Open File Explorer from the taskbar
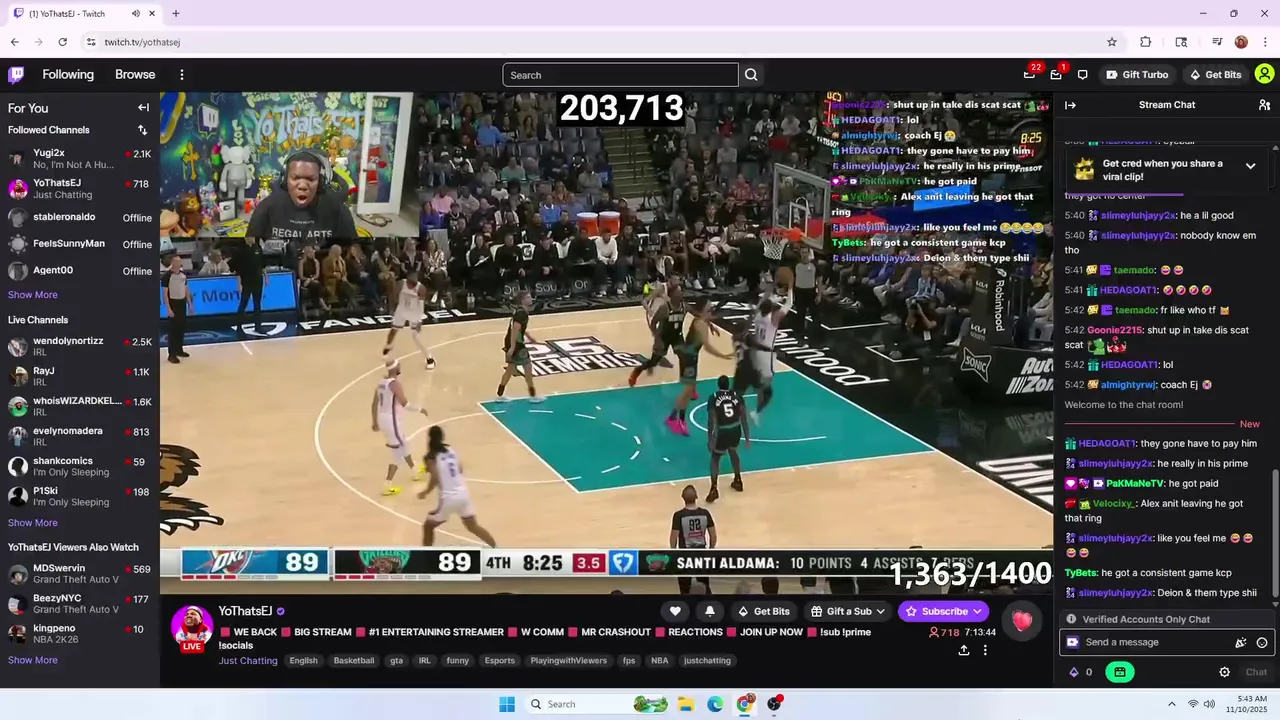 [686, 704]
